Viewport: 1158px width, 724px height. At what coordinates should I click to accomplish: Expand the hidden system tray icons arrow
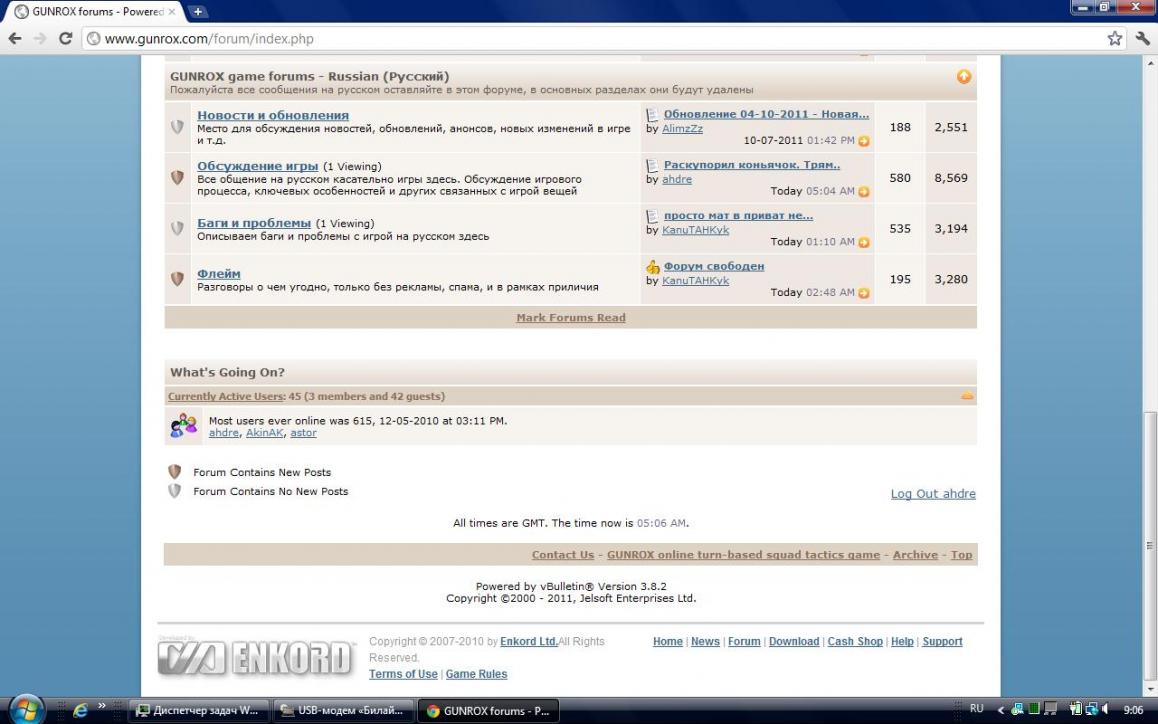[1001, 710]
